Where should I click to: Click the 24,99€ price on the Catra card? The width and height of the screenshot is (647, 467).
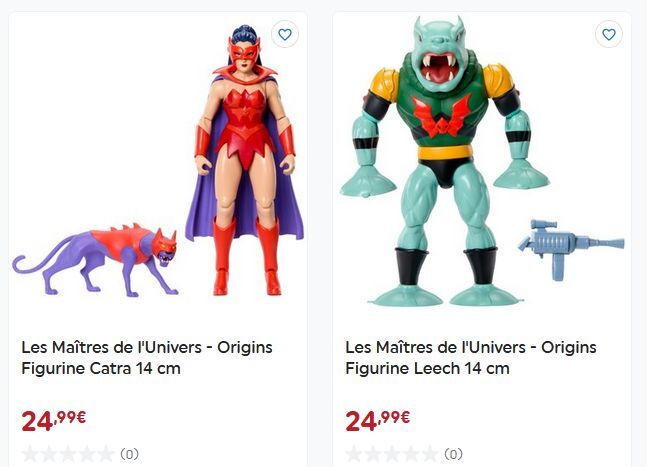(x=54, y=421)
